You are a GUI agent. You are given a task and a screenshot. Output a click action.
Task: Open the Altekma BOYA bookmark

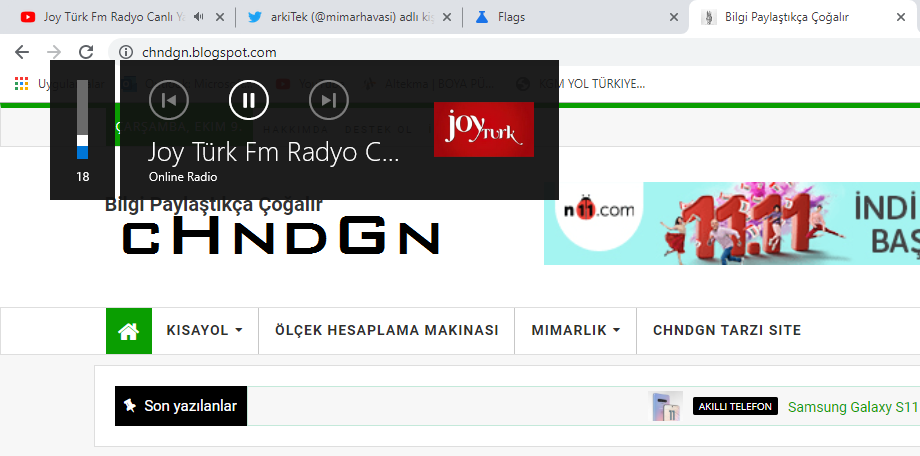click(x=429, y=84)
